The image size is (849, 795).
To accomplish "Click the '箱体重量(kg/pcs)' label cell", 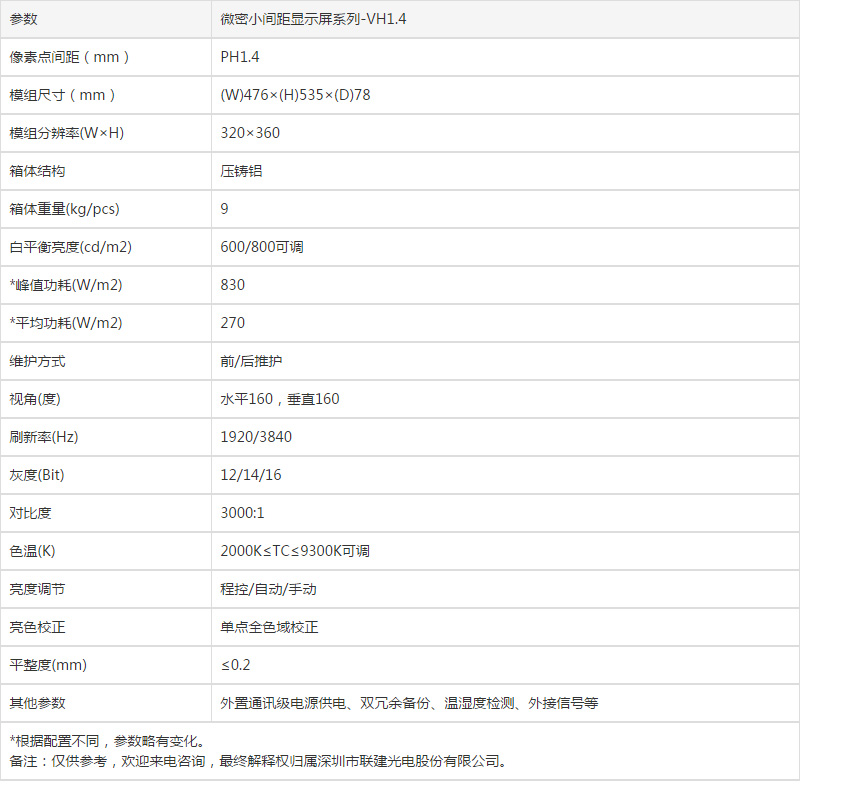I will 64,209.
